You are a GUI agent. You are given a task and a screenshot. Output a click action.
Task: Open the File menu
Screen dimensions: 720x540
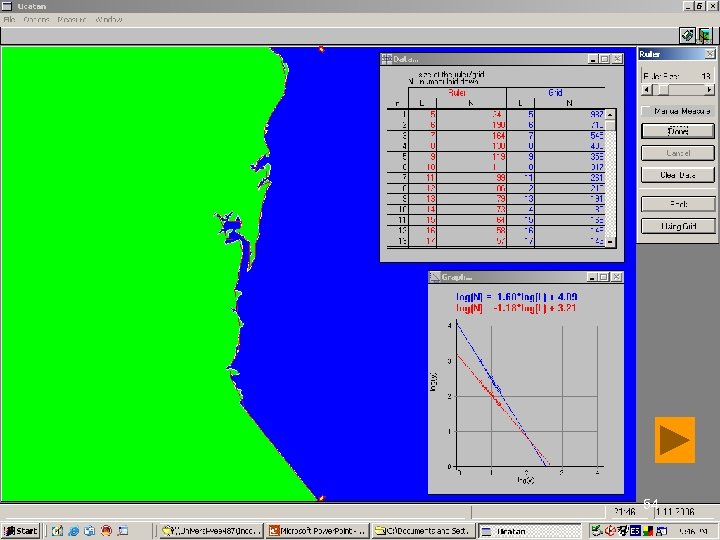(9, 20)
